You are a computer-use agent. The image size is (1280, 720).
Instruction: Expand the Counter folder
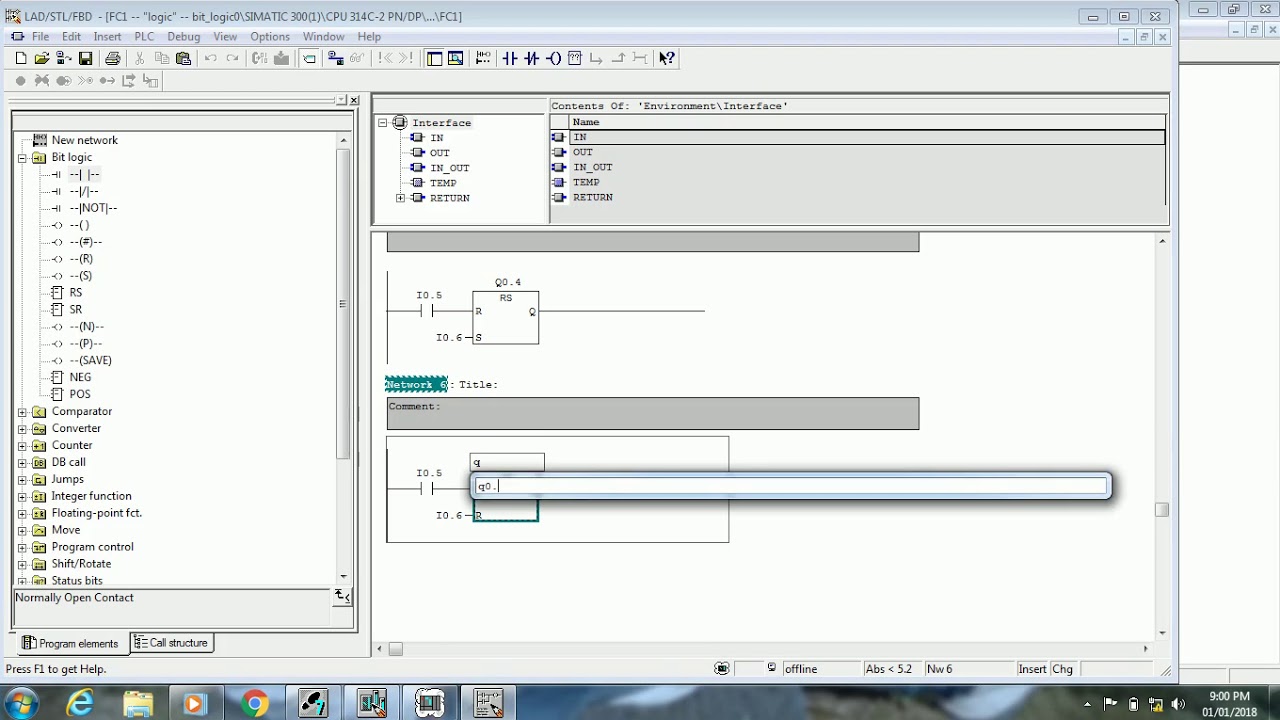22,446
